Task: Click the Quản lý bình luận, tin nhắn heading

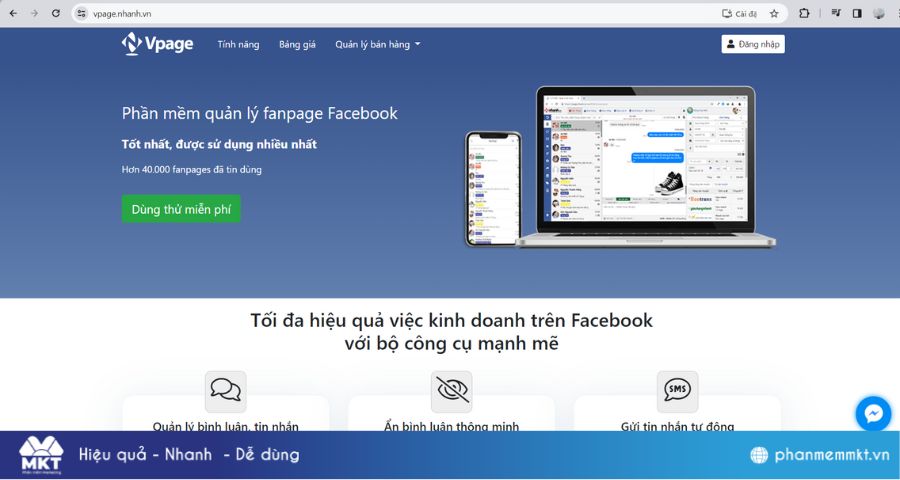Action: coord(226,426)
